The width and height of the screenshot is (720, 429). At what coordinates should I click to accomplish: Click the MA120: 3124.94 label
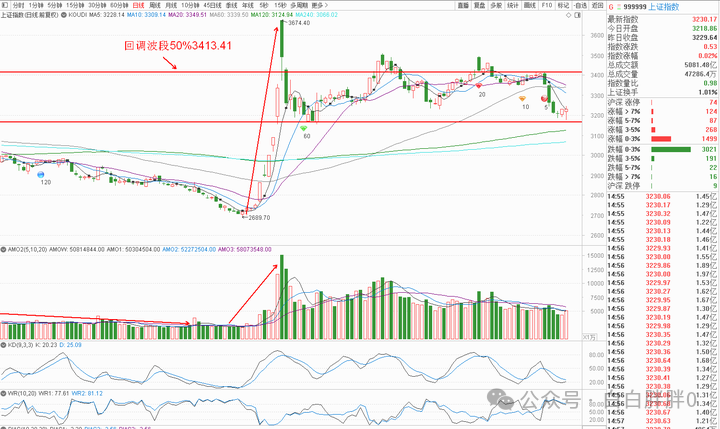271,15
